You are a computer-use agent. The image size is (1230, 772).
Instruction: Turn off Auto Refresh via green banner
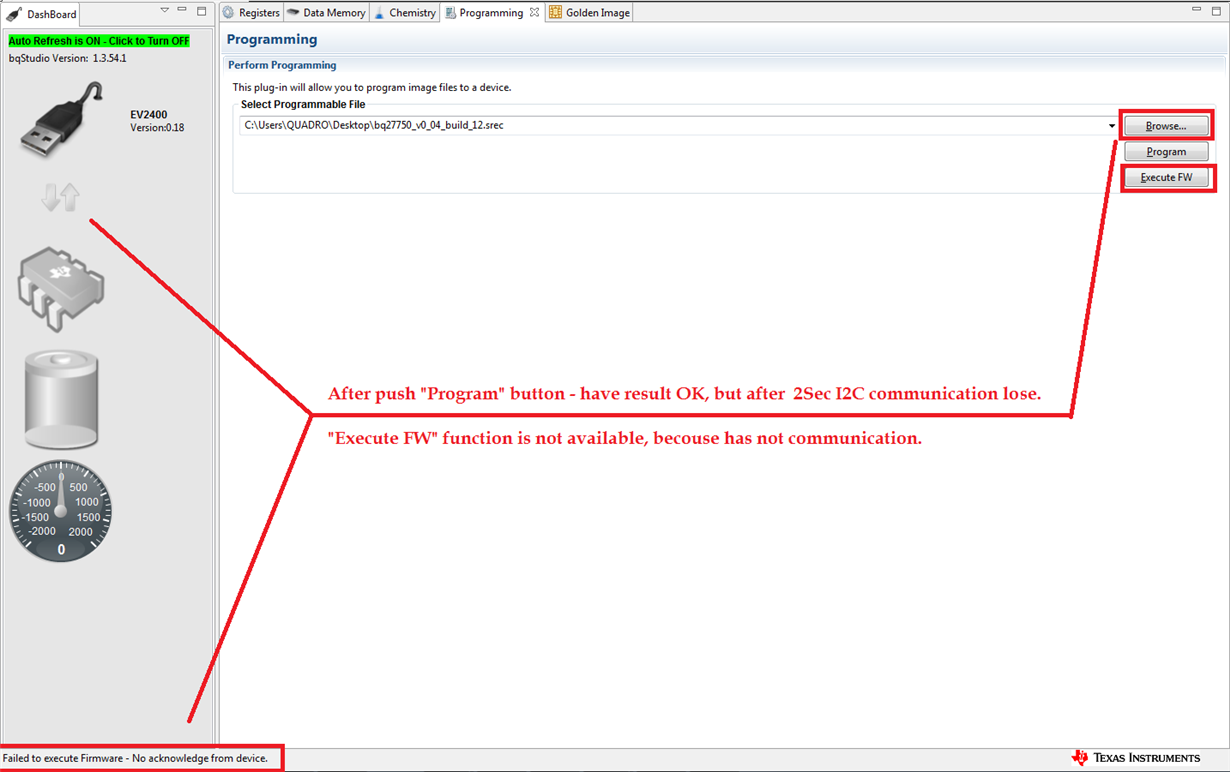point(99,41)
